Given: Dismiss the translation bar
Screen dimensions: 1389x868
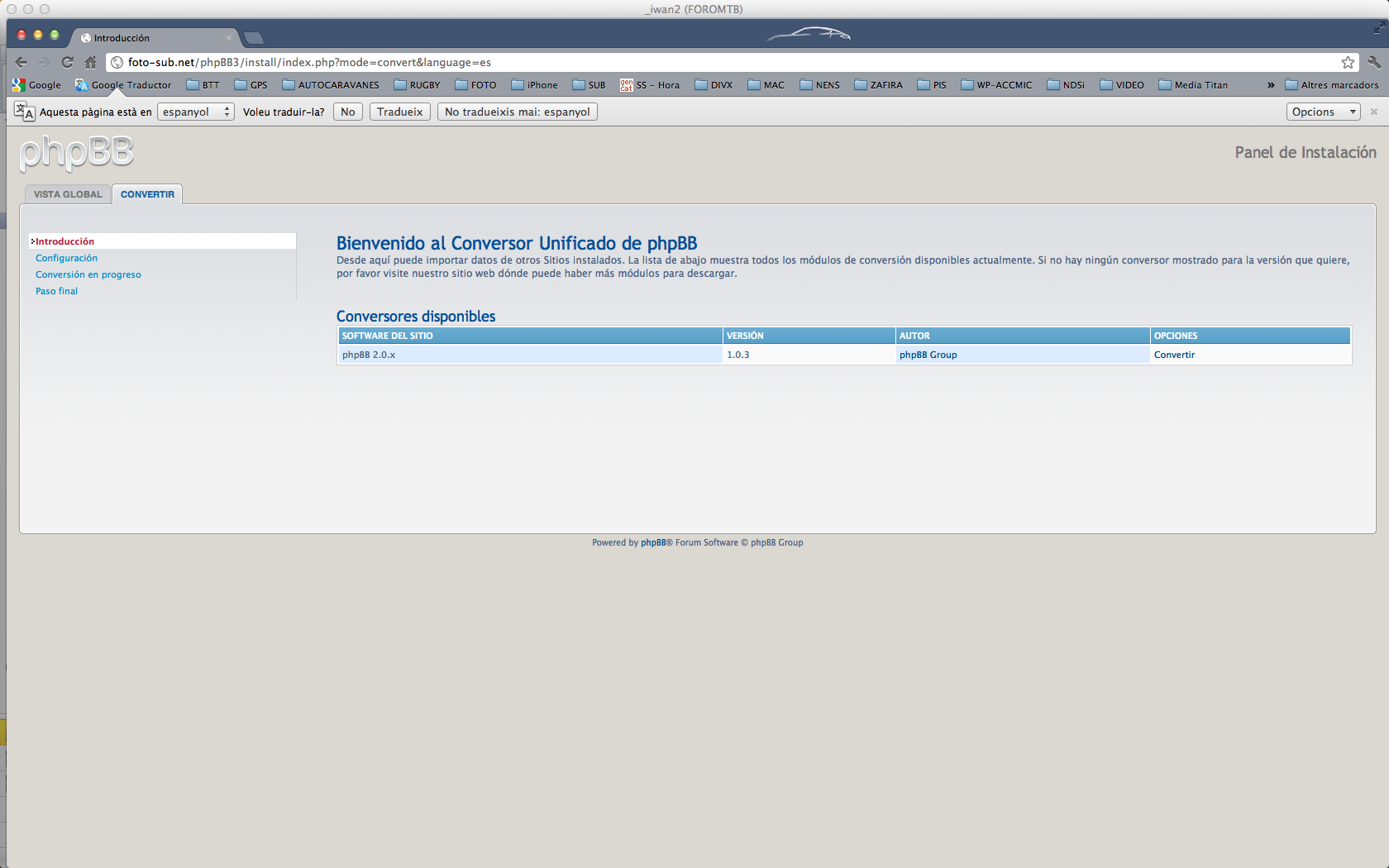Looking at the screenshot, I should tap(1374, 112).
